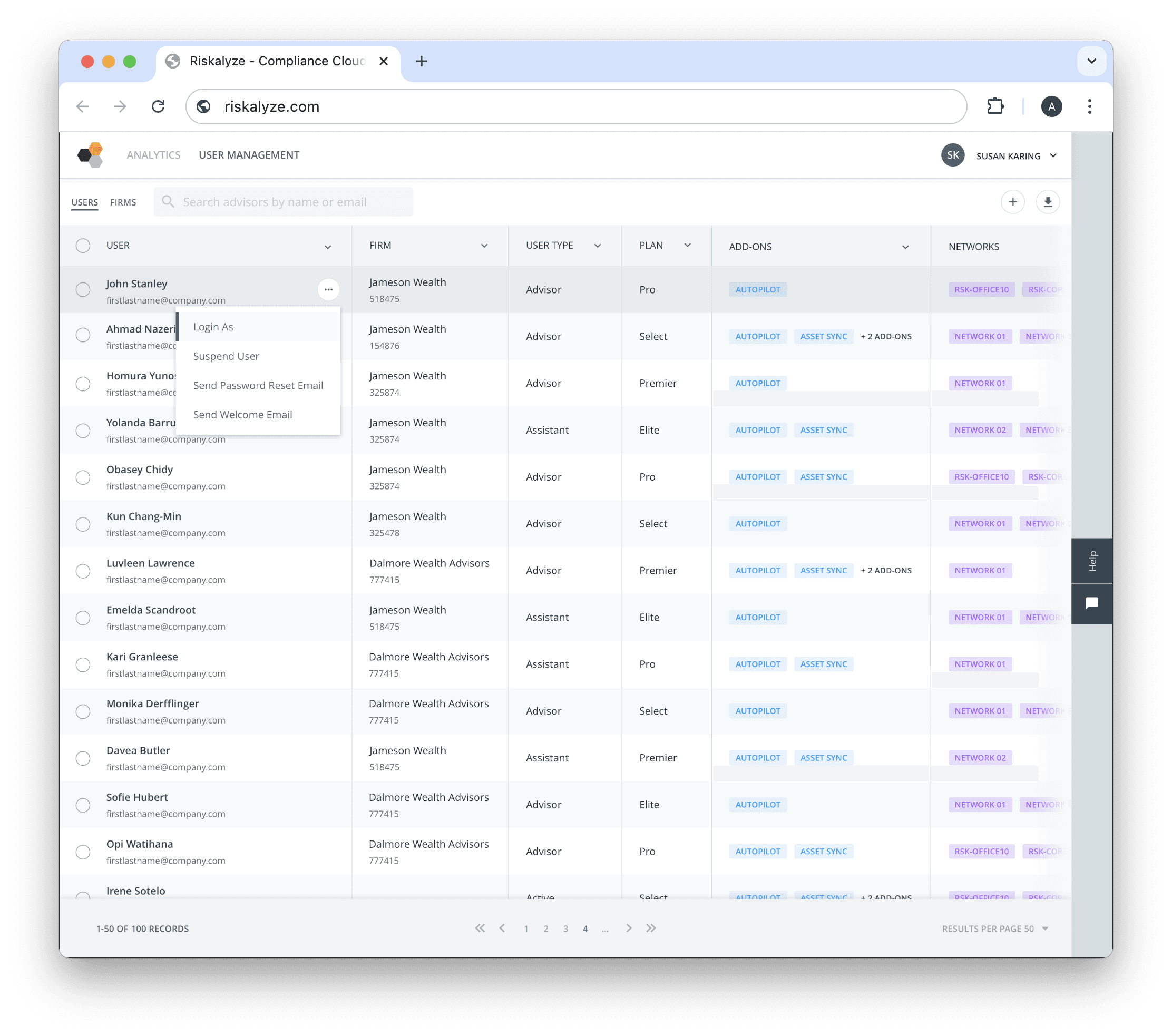
Task: Click the download export icon
Action: (x=1048, y=202)
